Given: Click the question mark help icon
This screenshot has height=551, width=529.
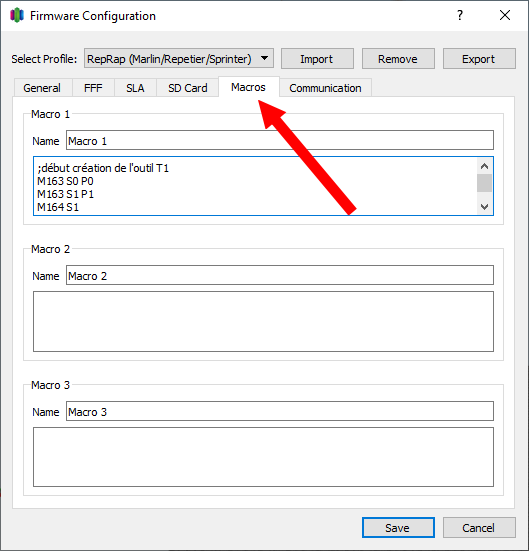Looking at the screenshot, I should [x=460, y=15].
